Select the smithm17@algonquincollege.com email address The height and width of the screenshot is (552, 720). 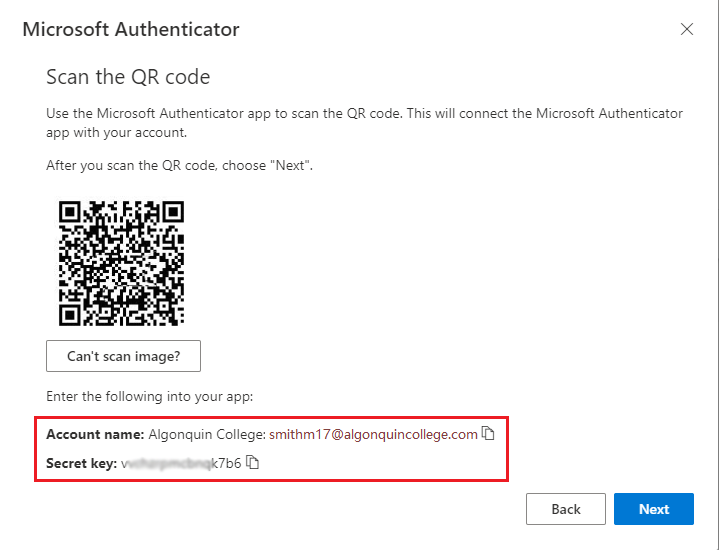pos(373,434)
